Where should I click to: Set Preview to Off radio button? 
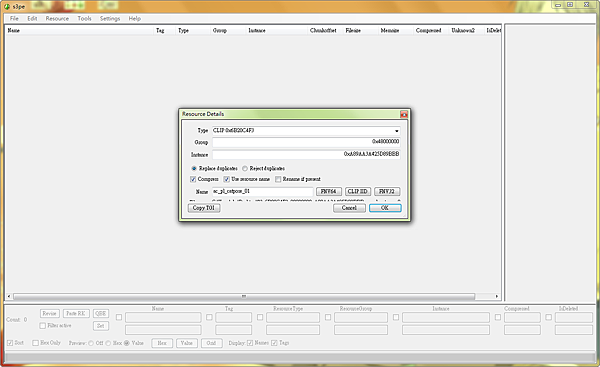click(91, 343)
